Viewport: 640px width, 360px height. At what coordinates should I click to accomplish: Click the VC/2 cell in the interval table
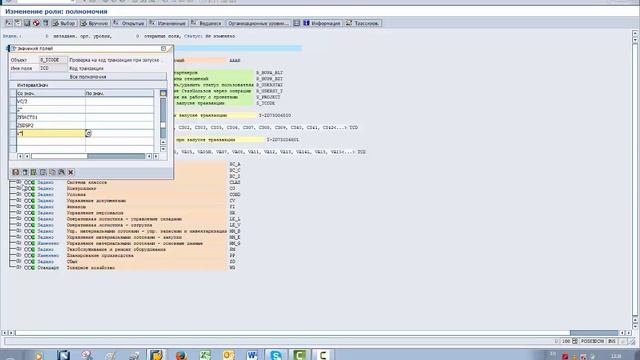[x=51, y=101]
